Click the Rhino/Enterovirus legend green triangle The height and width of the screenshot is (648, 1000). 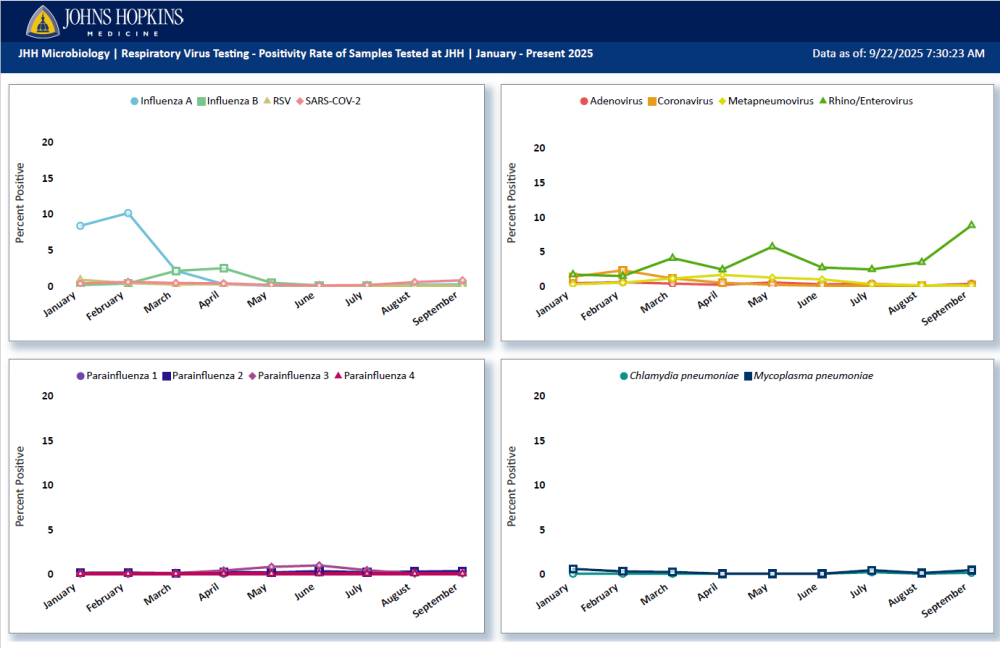pos(824,101)
